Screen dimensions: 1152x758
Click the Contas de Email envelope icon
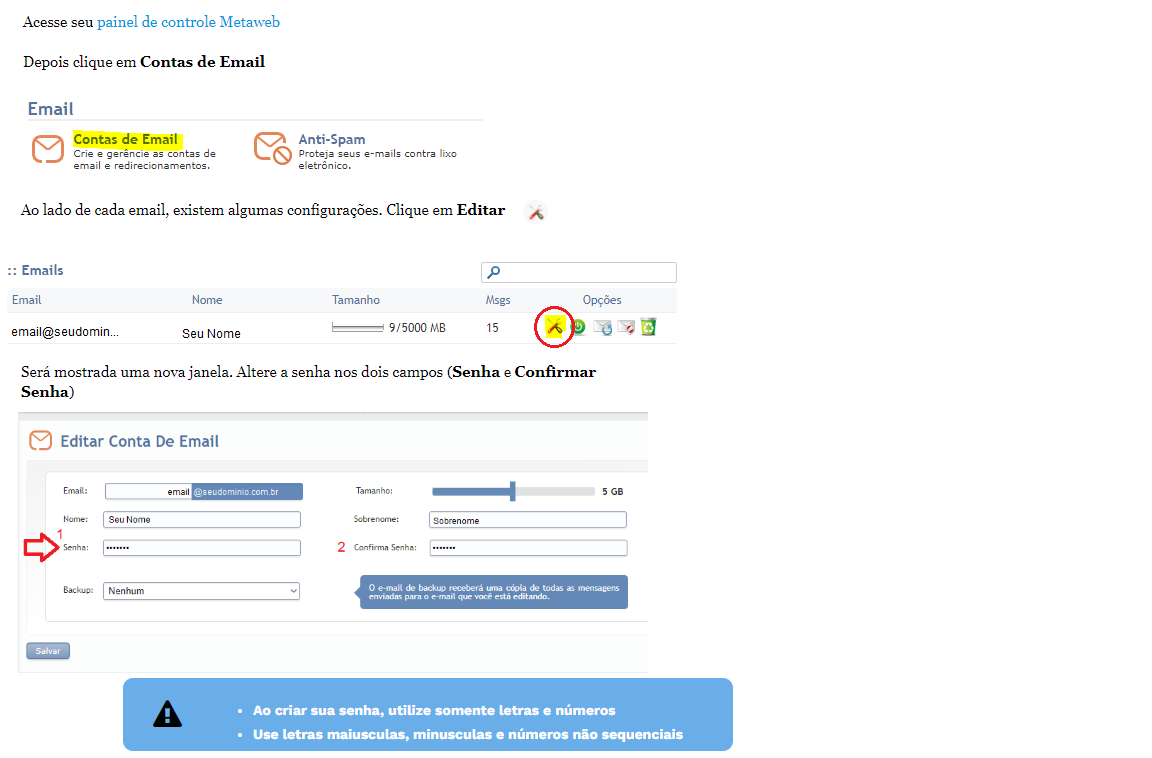coord(47,149)
